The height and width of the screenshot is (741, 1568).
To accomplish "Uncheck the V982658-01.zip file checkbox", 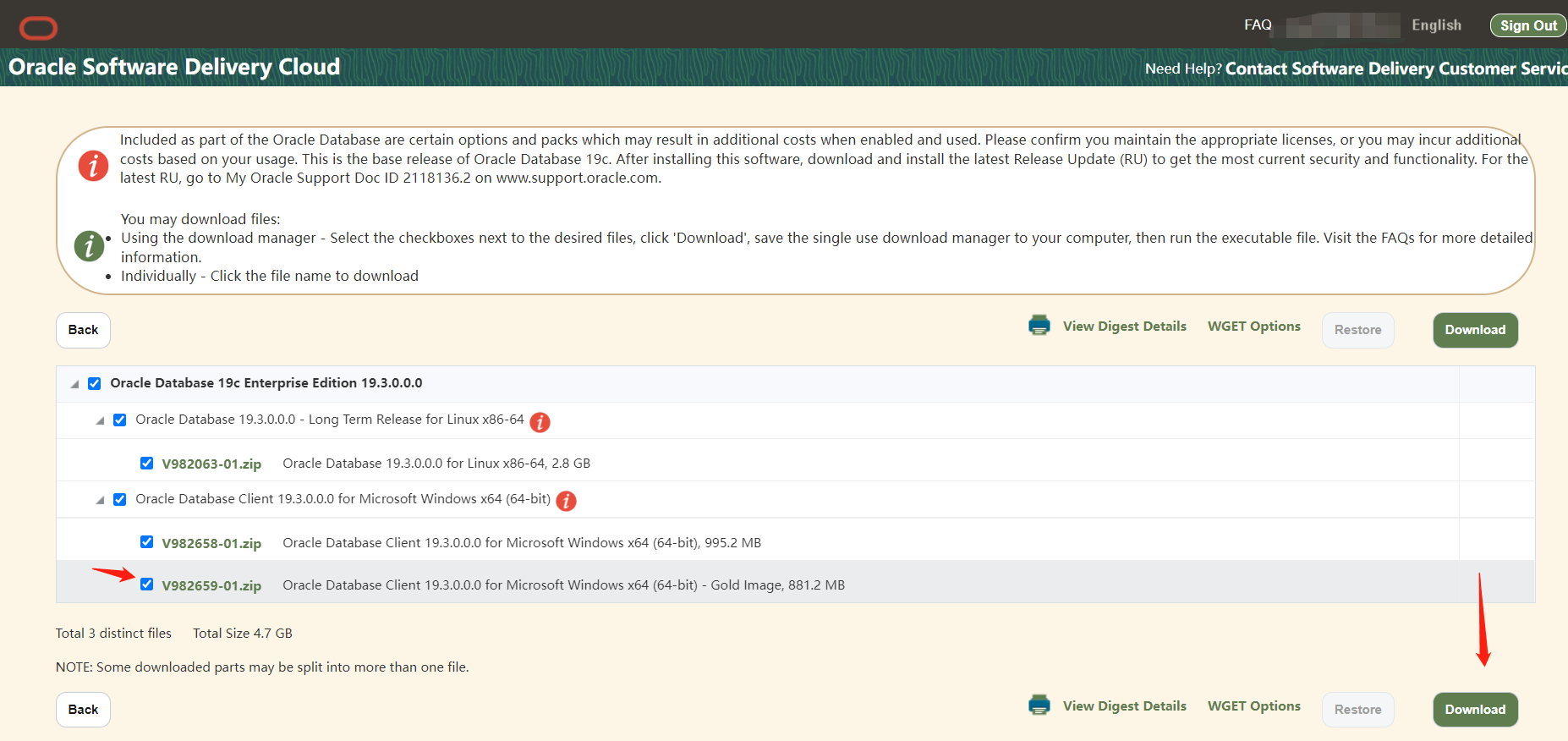I will (147, 542).
